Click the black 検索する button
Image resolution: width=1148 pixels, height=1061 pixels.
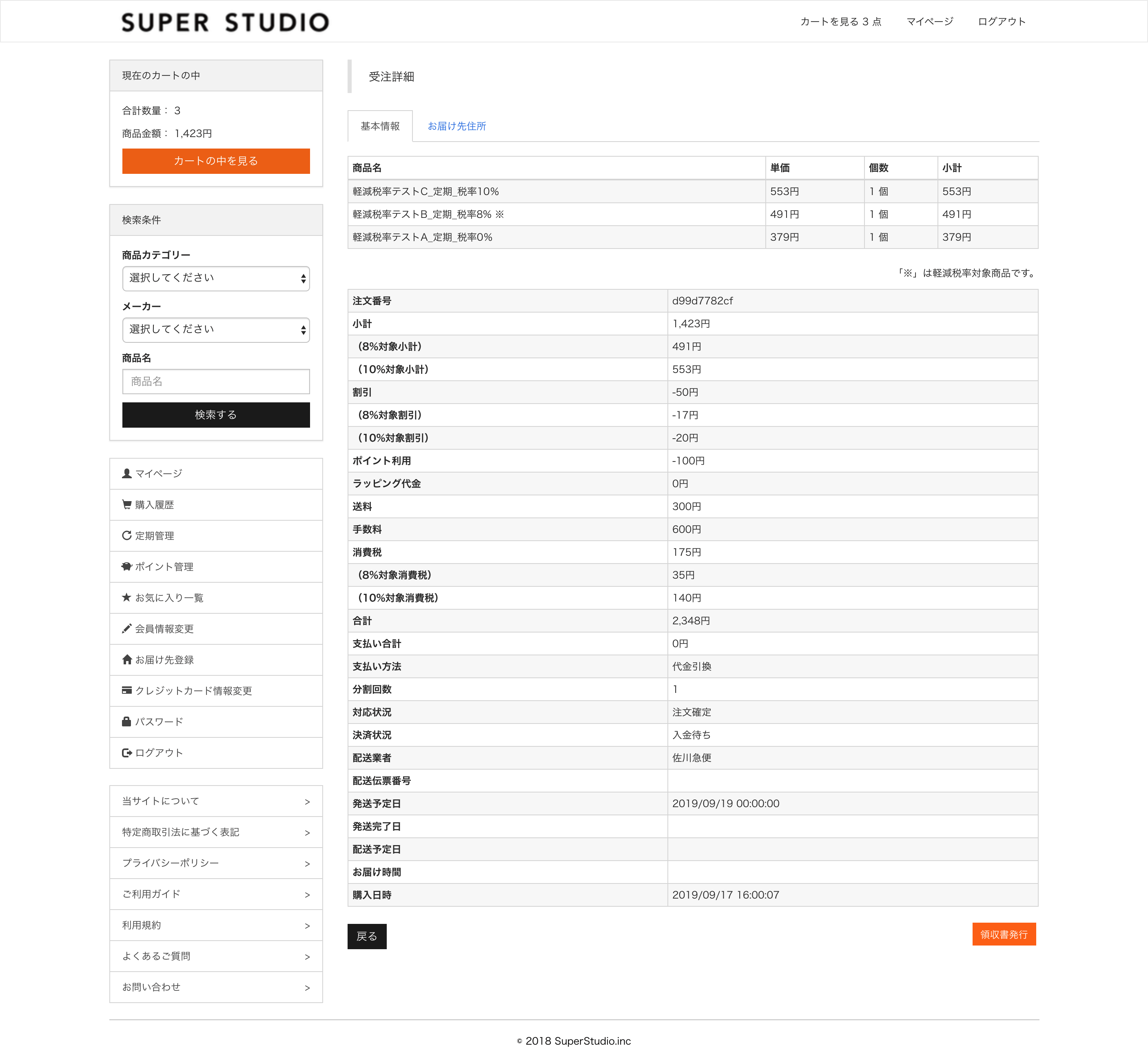[x=216, y=415]
